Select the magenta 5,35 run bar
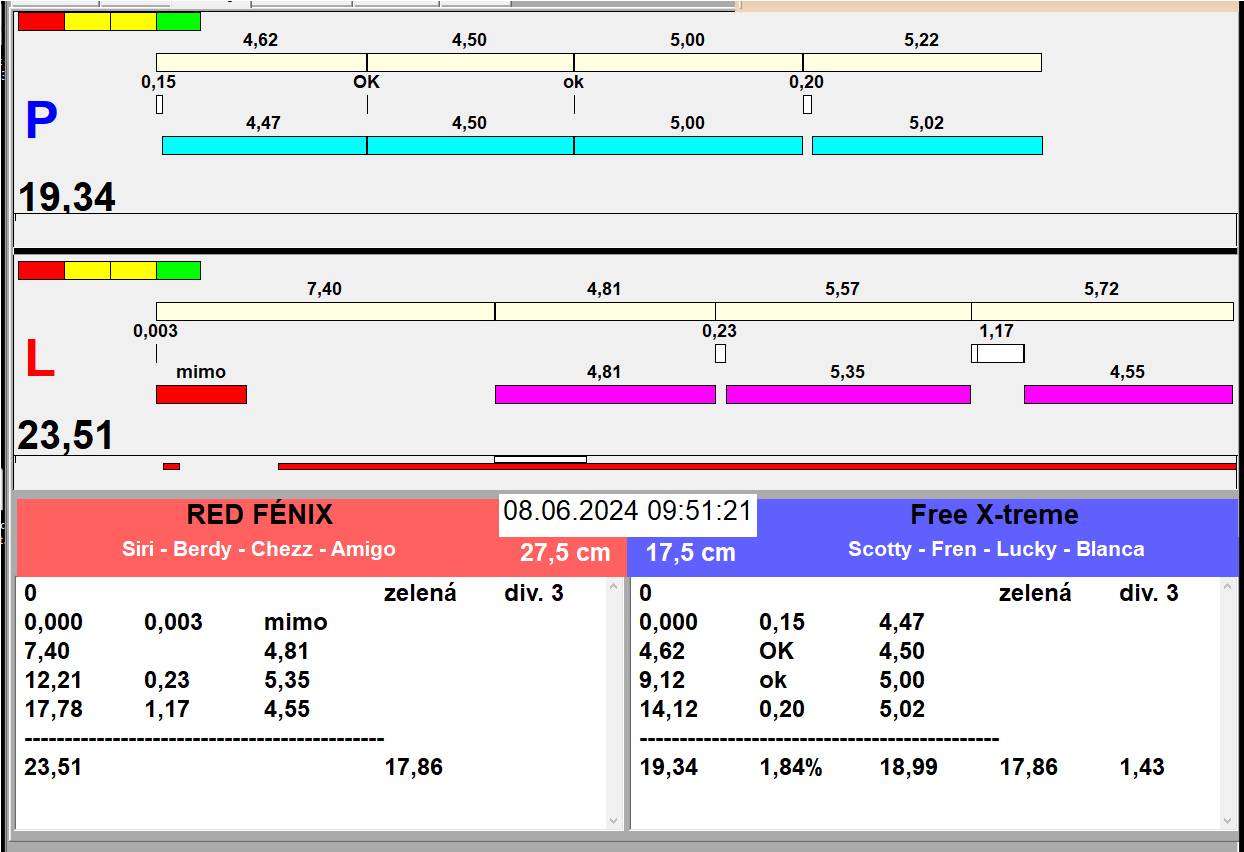 [848, 394]
